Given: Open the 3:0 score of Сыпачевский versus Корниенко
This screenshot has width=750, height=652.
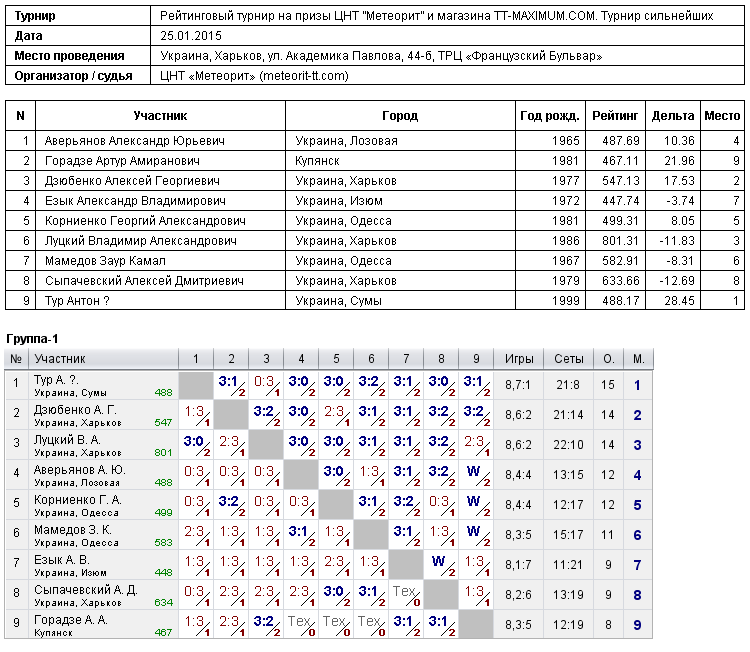Looking at the screenshot, I should [x=336, y=595].
